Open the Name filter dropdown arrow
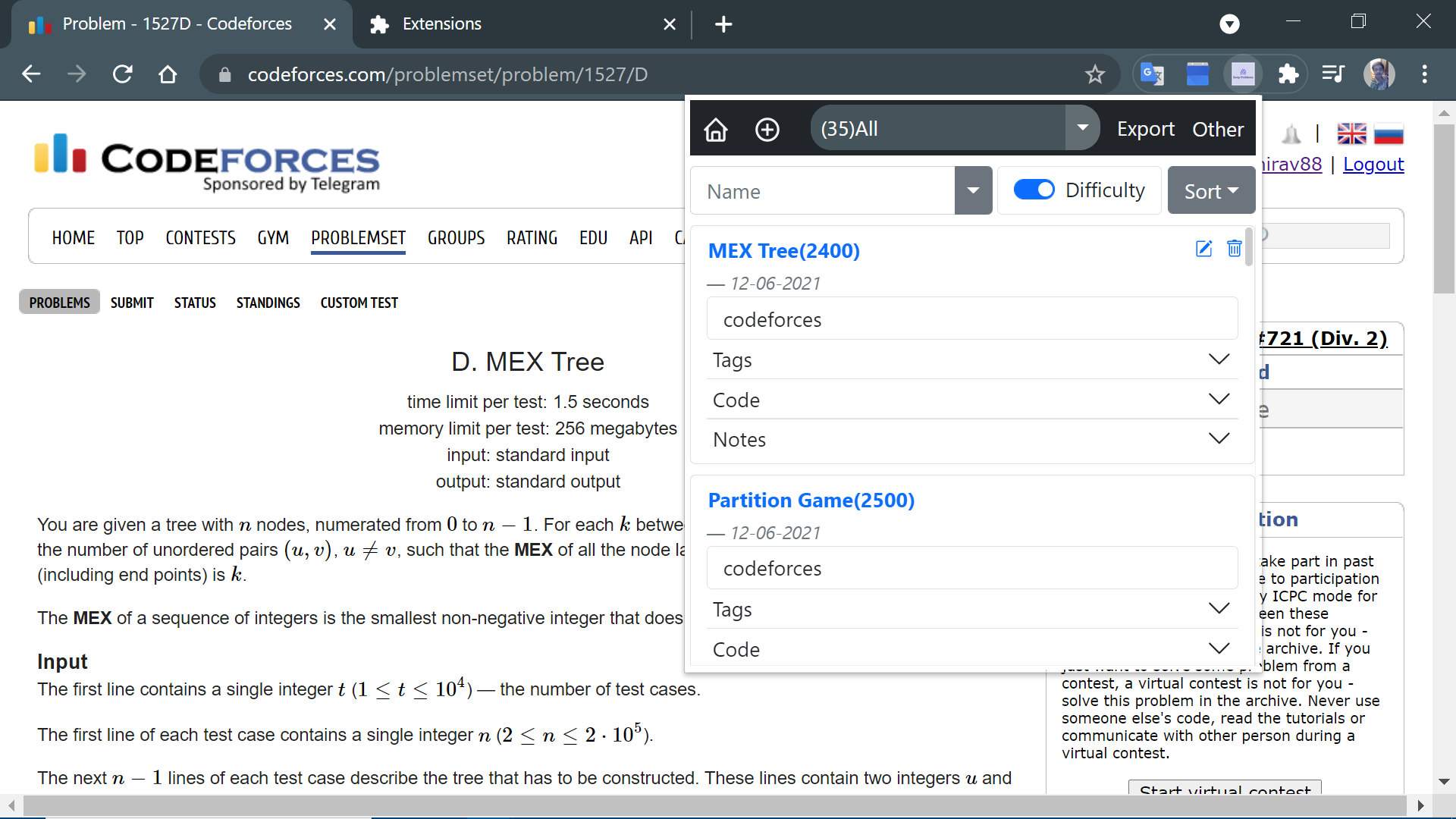 coord(973,190)
